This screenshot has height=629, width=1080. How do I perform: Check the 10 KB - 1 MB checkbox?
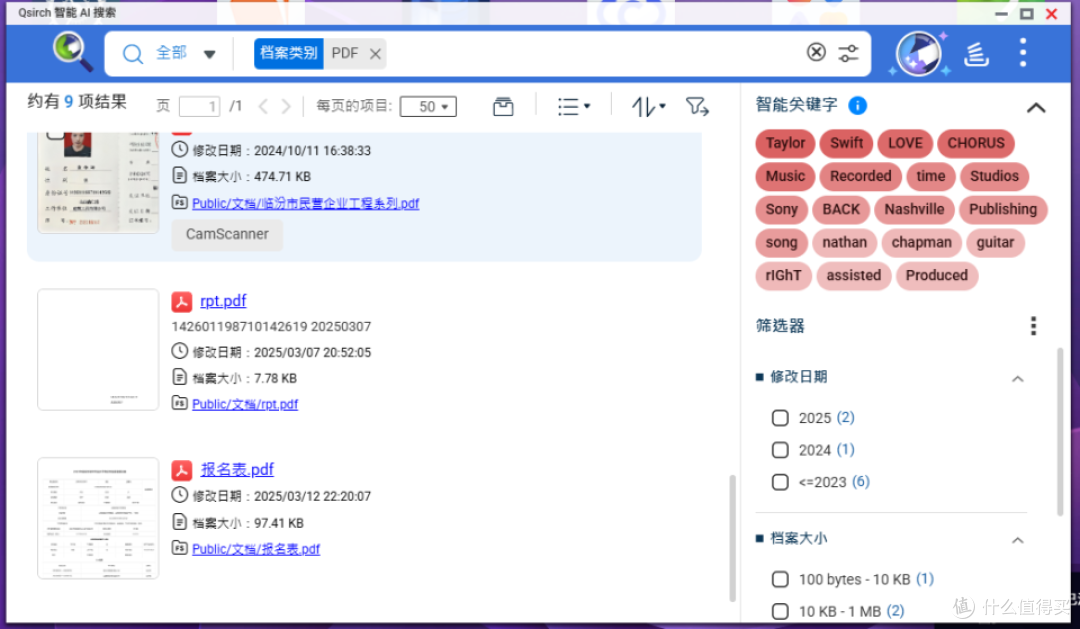click(780, 611)
